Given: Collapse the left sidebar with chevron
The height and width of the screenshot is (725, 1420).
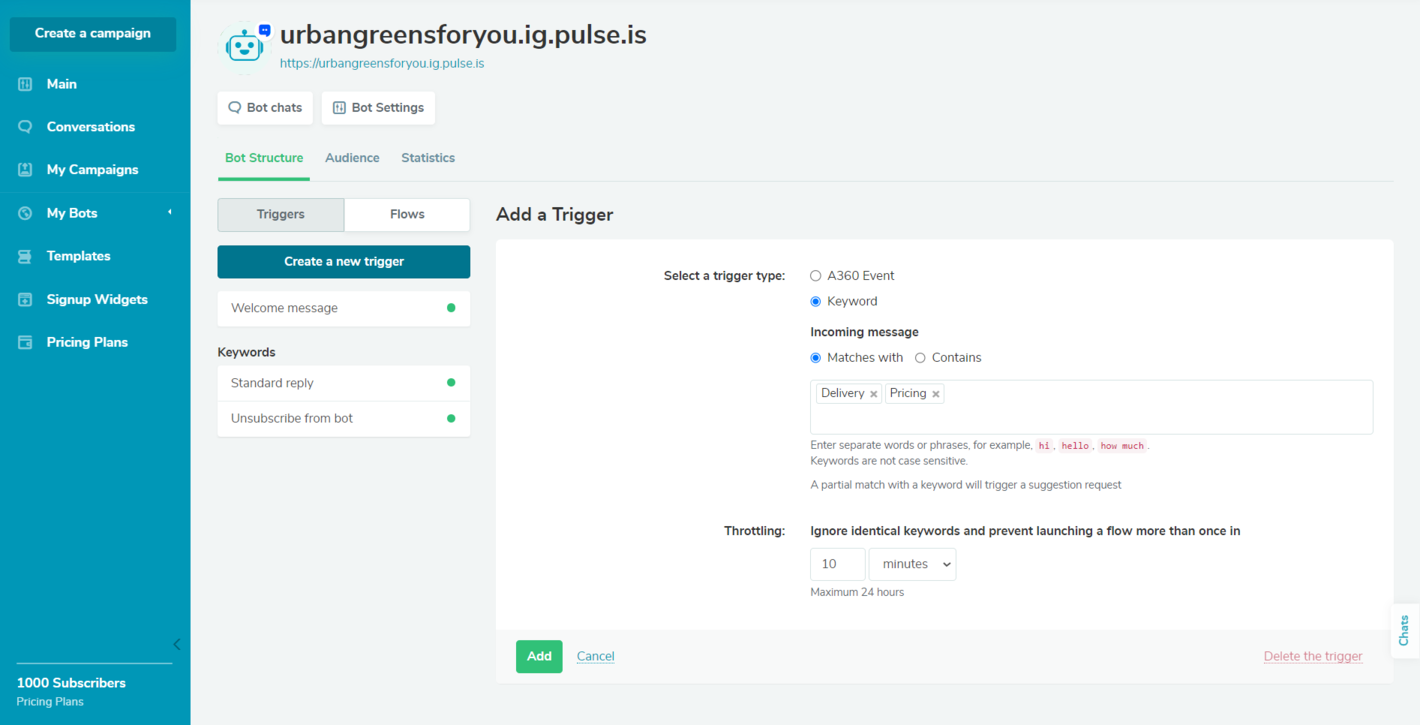Looking at the screenshot, I should click(177, 644).
